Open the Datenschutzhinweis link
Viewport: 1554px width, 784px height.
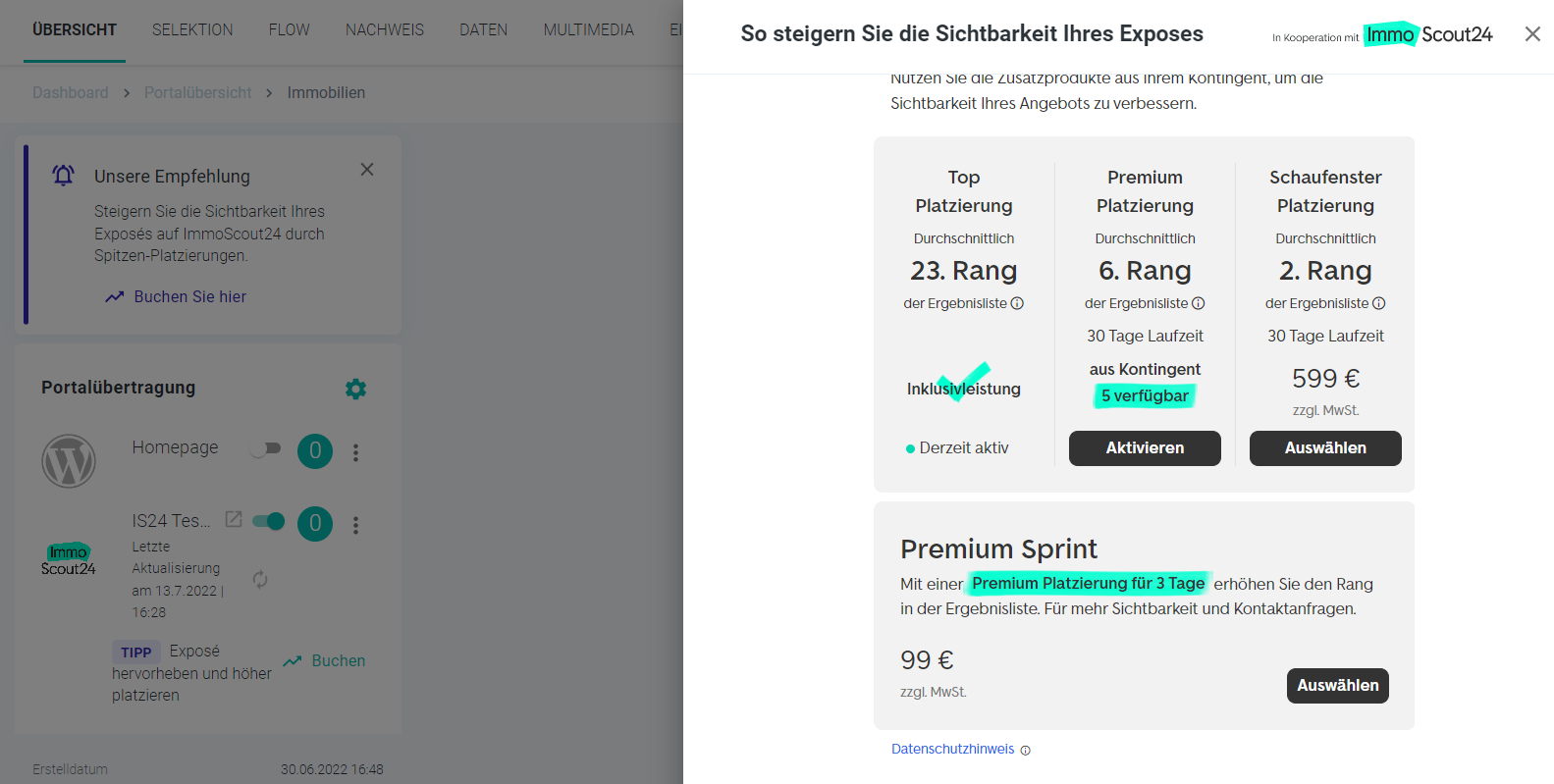[952, 750]
